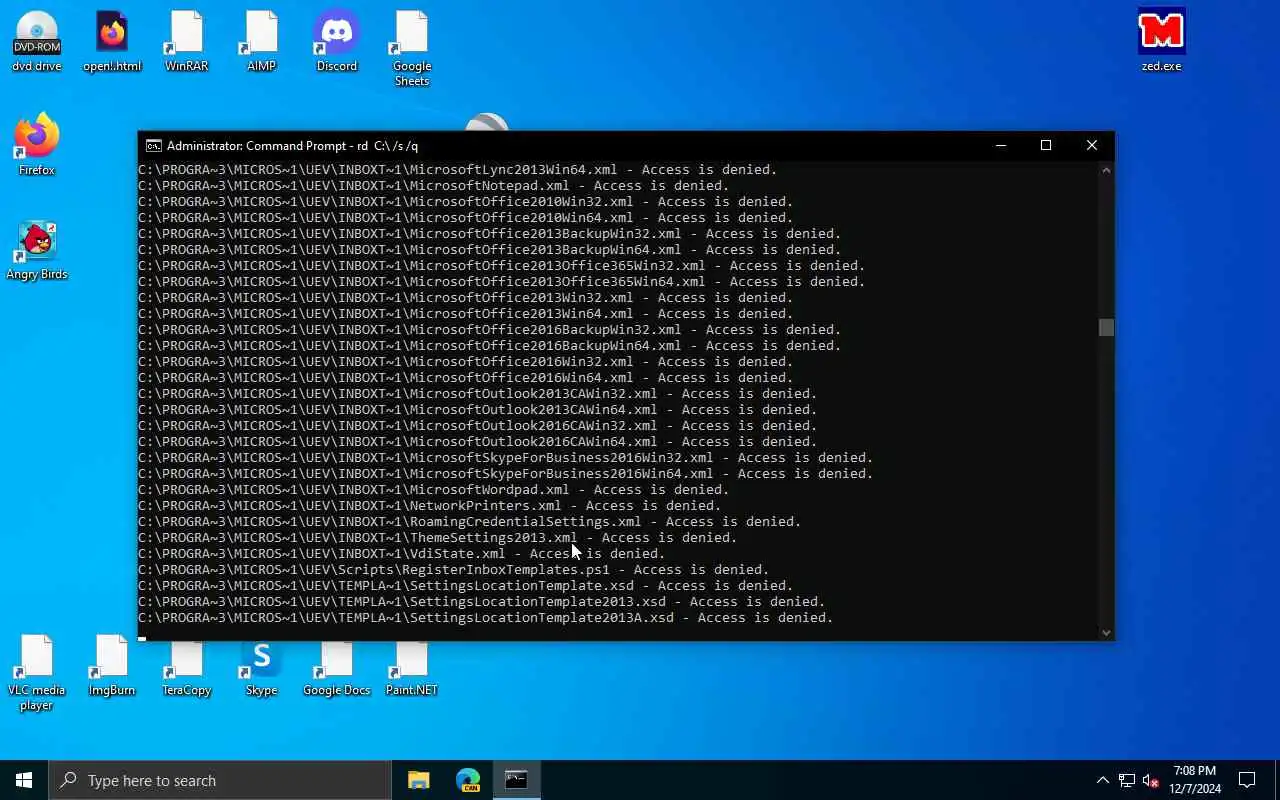The height and width of the screenshot is (800, 1280).
Task: Launch the AIMP desktop shortcut
Action: tap(262, 41)
